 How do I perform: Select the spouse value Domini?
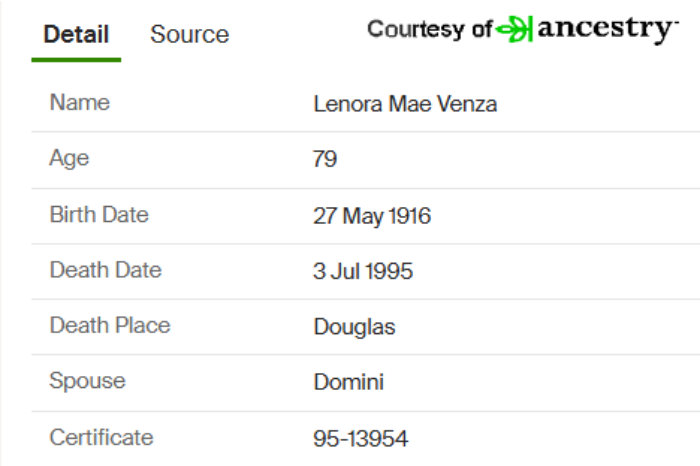pyautogui.click(x=349, y=383)
